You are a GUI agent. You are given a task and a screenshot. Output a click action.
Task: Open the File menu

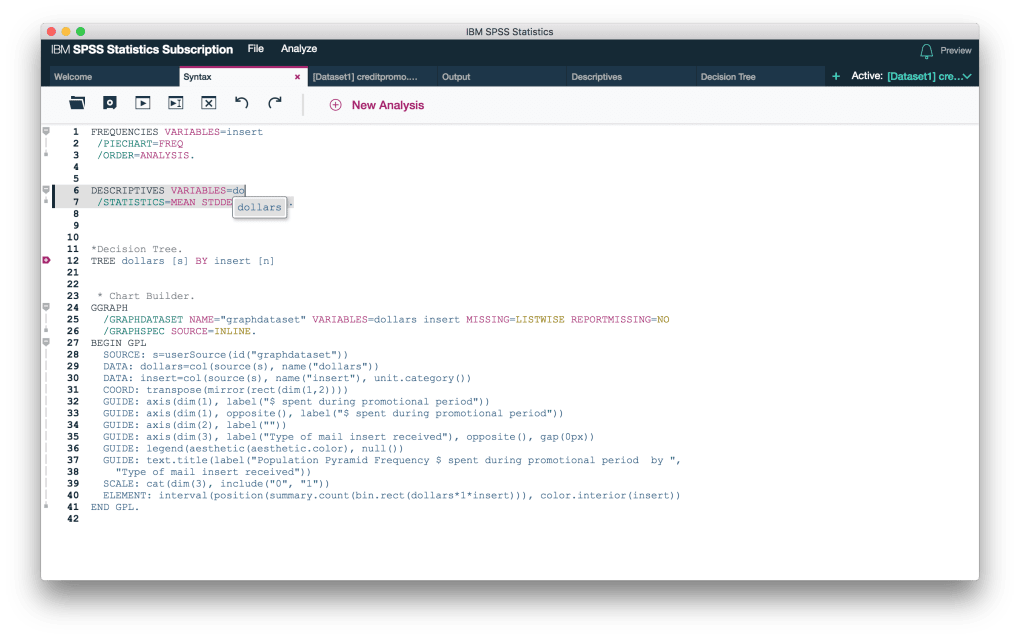(256, 49)
